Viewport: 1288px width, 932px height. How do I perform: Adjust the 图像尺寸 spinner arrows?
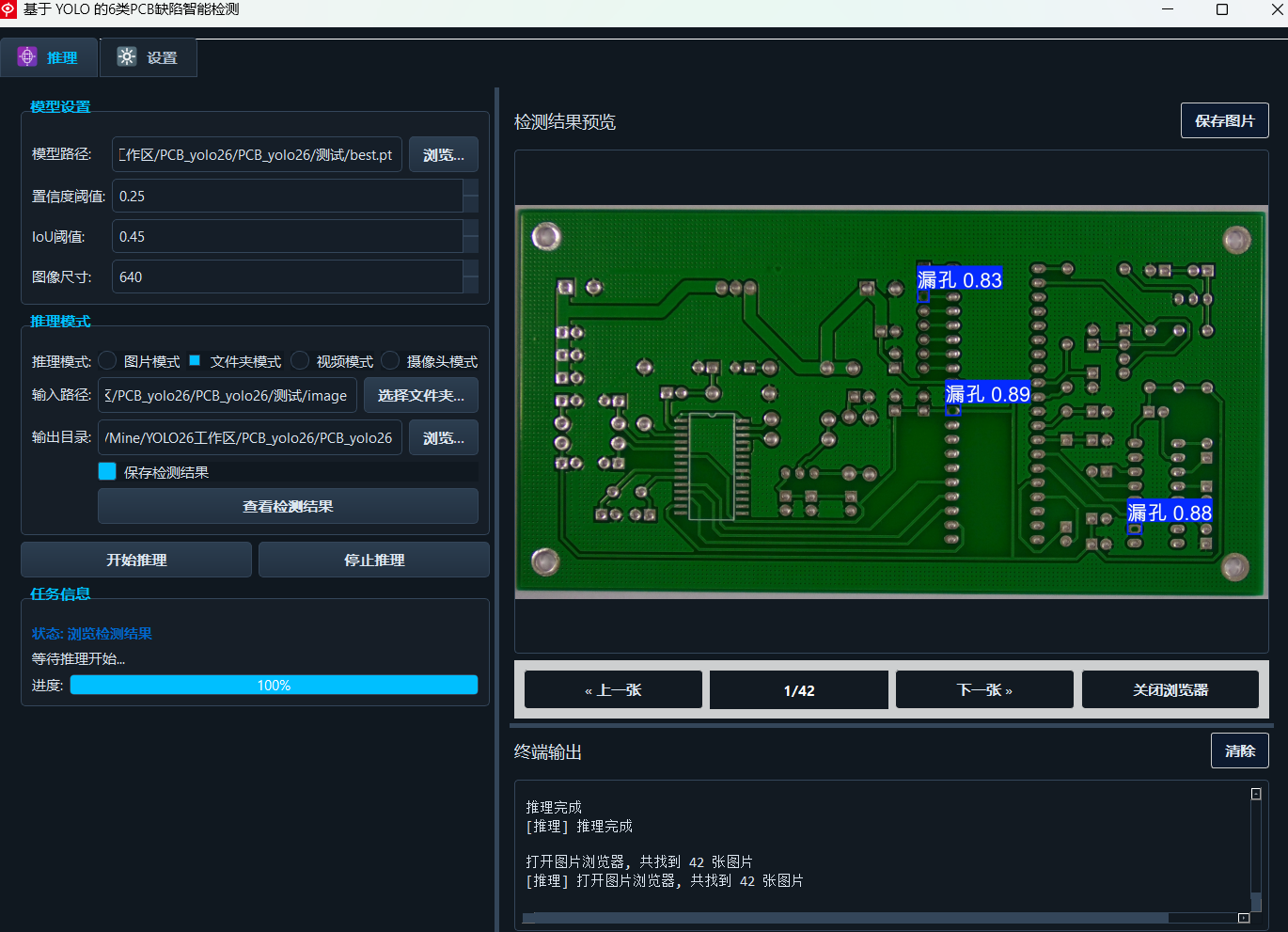[x=471, y=276]
